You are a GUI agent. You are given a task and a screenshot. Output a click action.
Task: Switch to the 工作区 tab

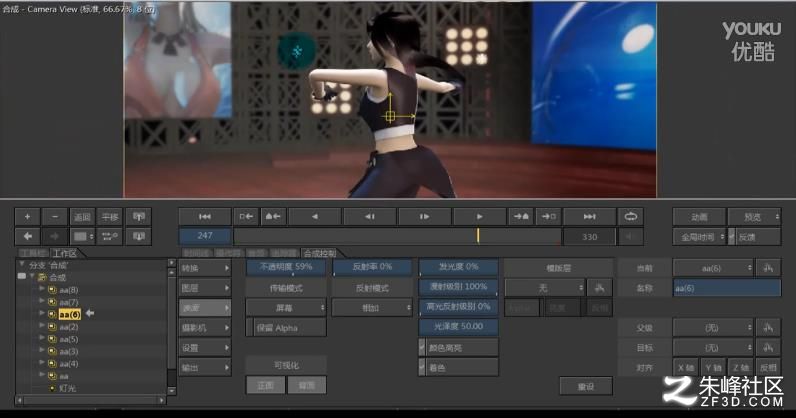coord(65,253)
